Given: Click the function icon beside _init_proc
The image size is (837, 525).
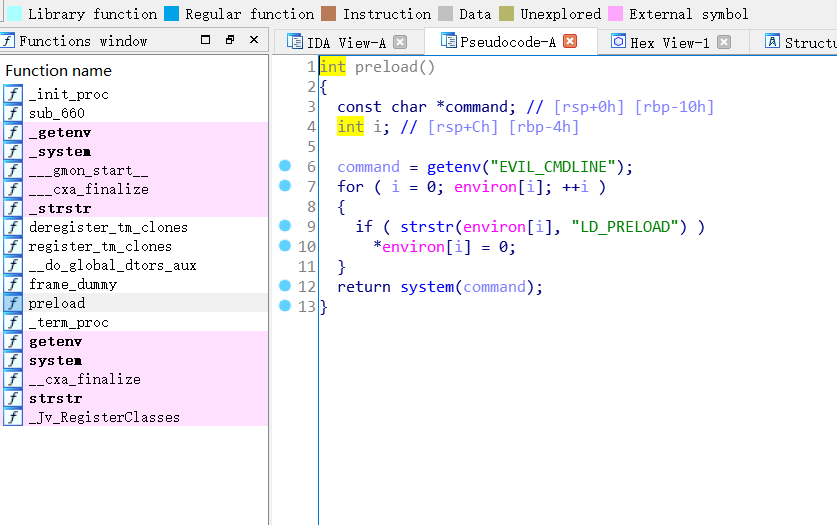Looking at the screenshot, I should (12, 94).
